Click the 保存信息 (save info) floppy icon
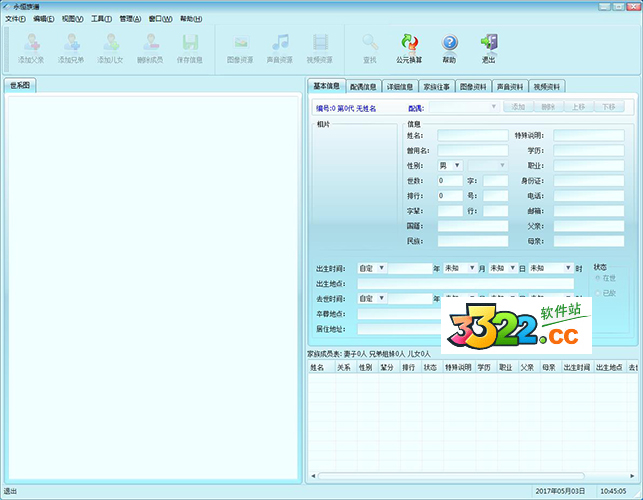643x500 pixels. pos(190,46)
